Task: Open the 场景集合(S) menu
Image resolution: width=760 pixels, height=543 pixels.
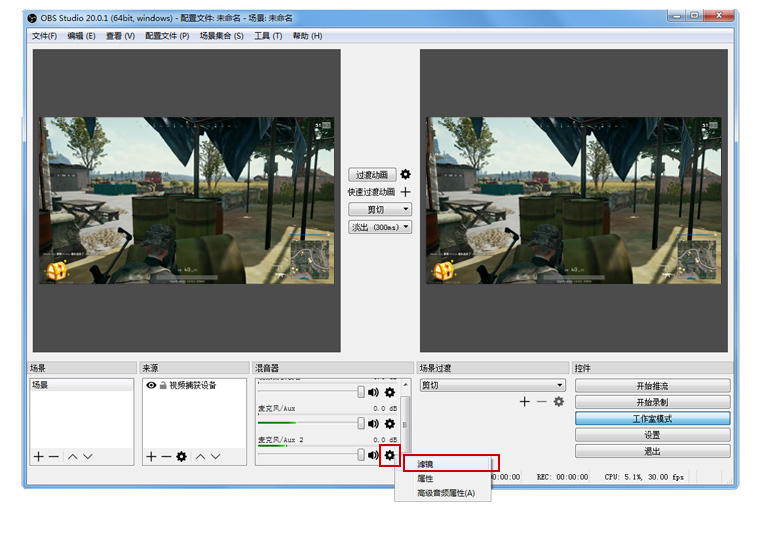Action: (x=222, y=36)
